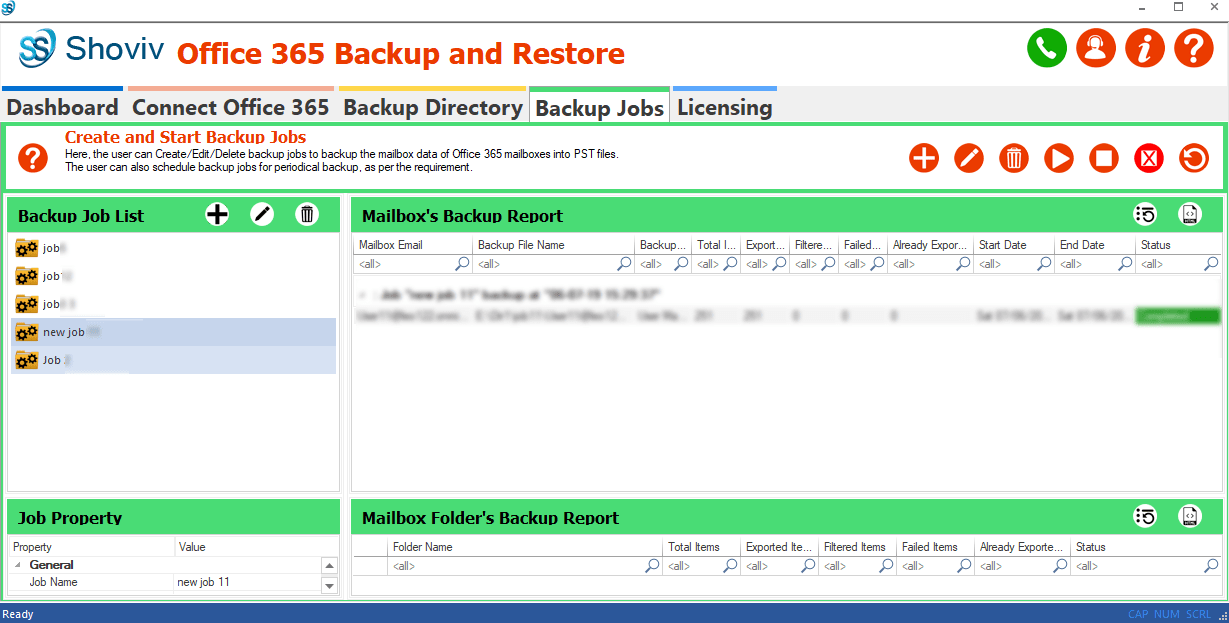Collapse the General property group
Viewport: 1229px width, 623px height.
point(17,565)
